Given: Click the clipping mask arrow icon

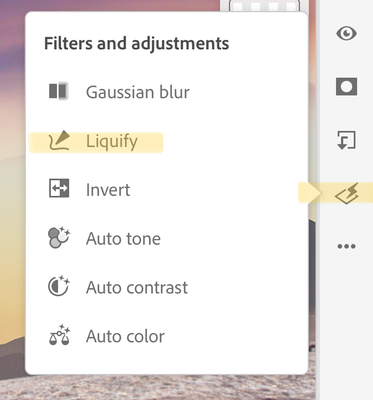Looking at the screenshot, I should click(x=346, y=140).
